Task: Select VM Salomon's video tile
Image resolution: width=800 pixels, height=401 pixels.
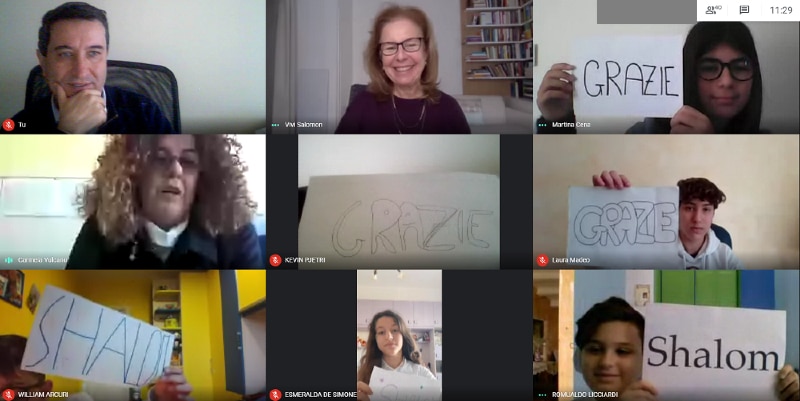Action: [x=399, y=67]
